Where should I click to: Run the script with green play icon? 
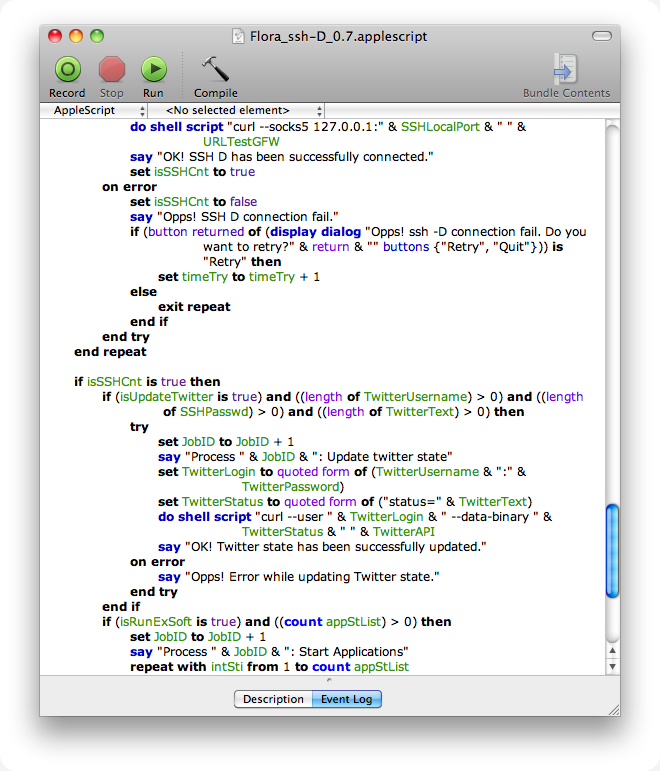[154, 69]
